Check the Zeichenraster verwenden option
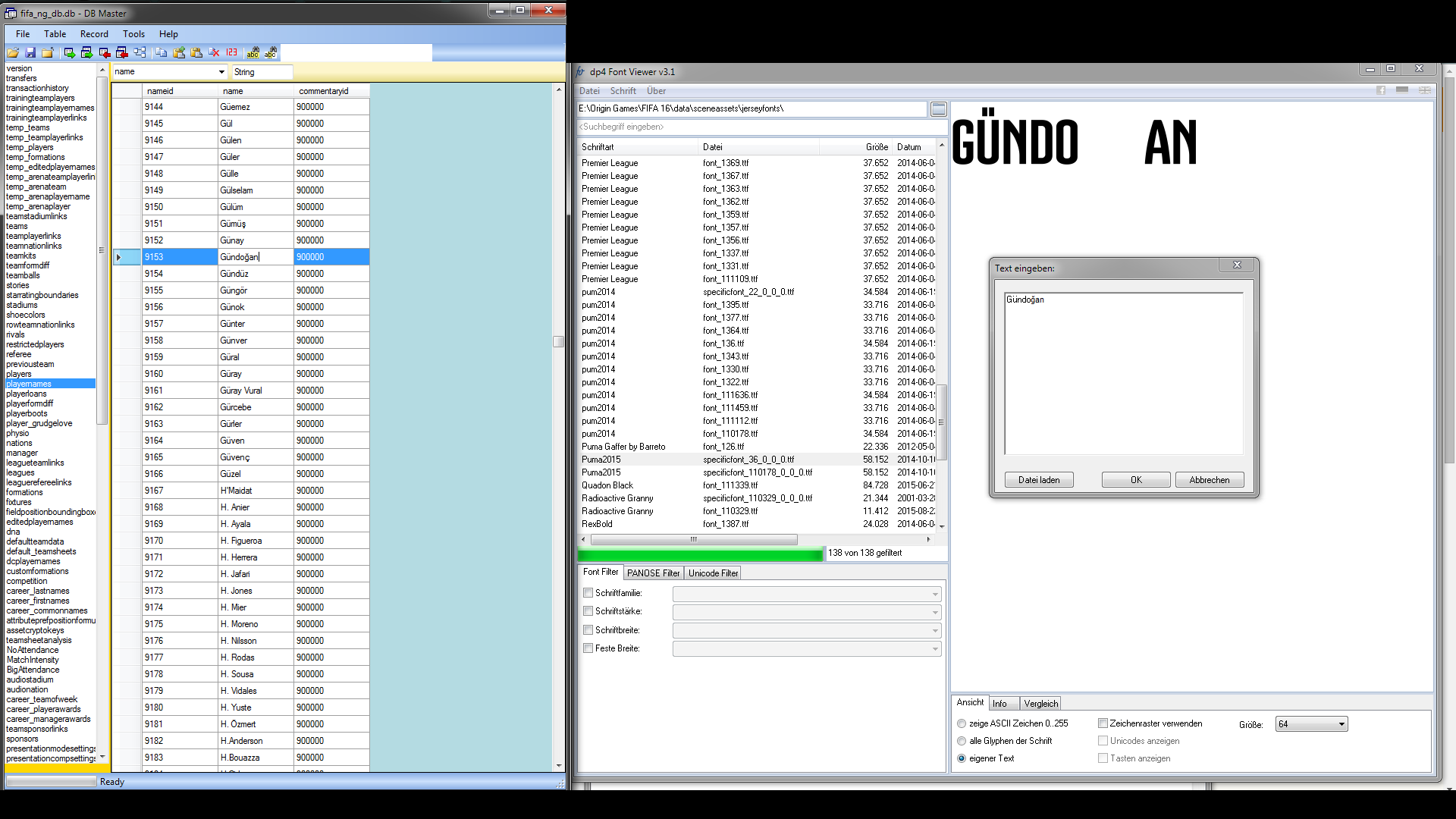 (1103, 723)
